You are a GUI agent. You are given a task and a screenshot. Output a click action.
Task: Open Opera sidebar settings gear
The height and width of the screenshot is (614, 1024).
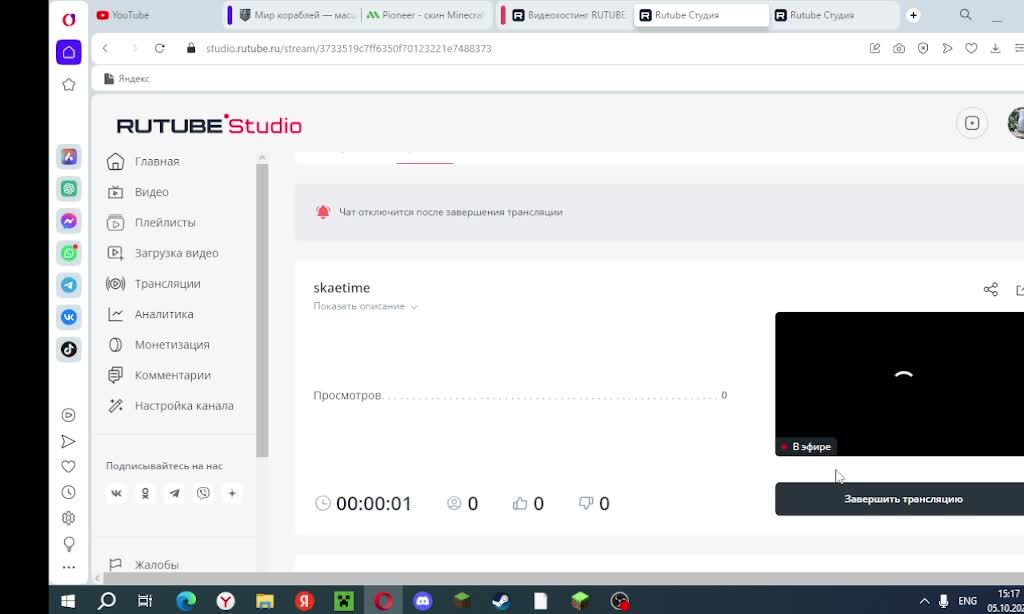coord(69,518)
